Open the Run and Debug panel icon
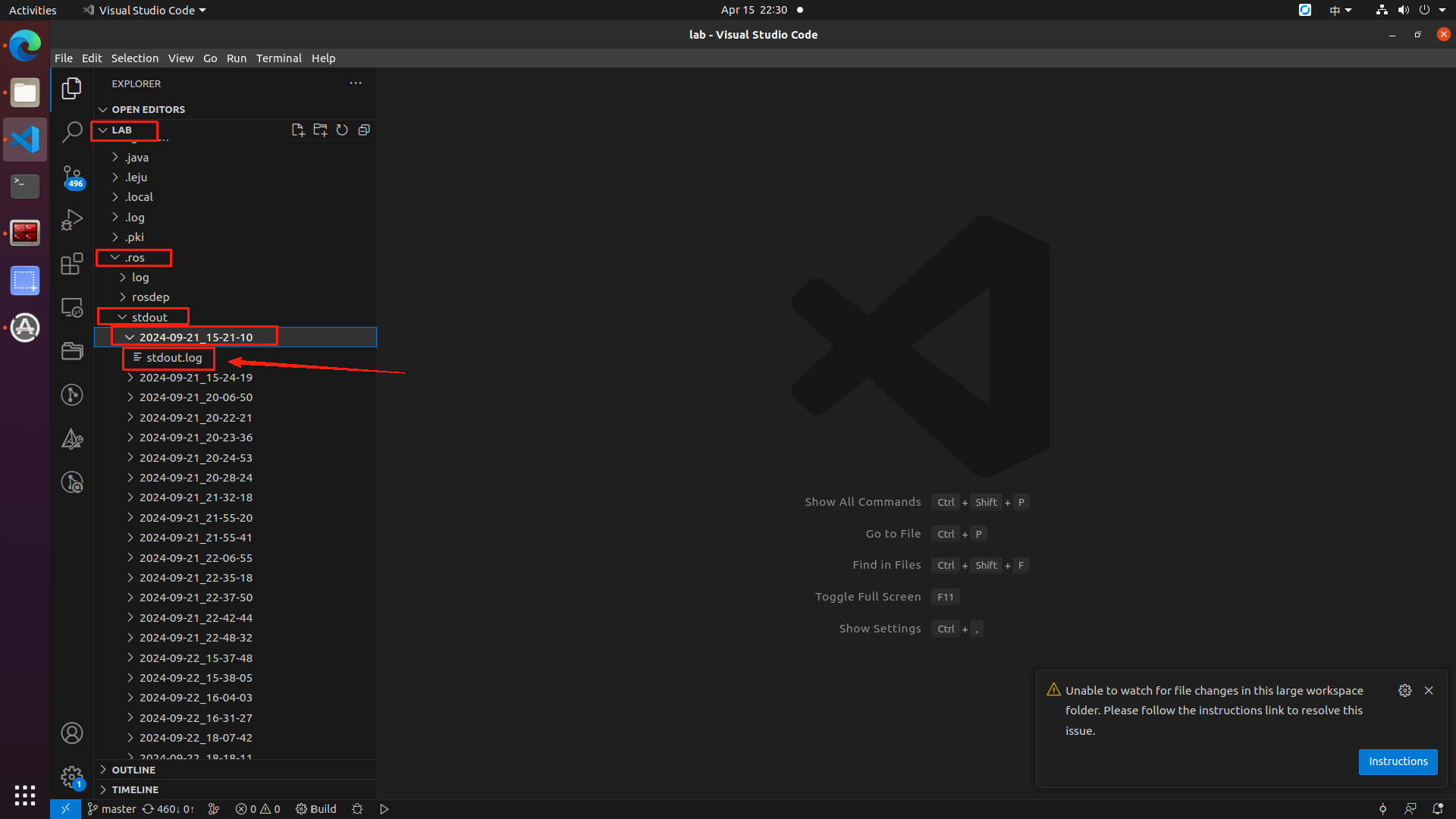 [72, 219]
